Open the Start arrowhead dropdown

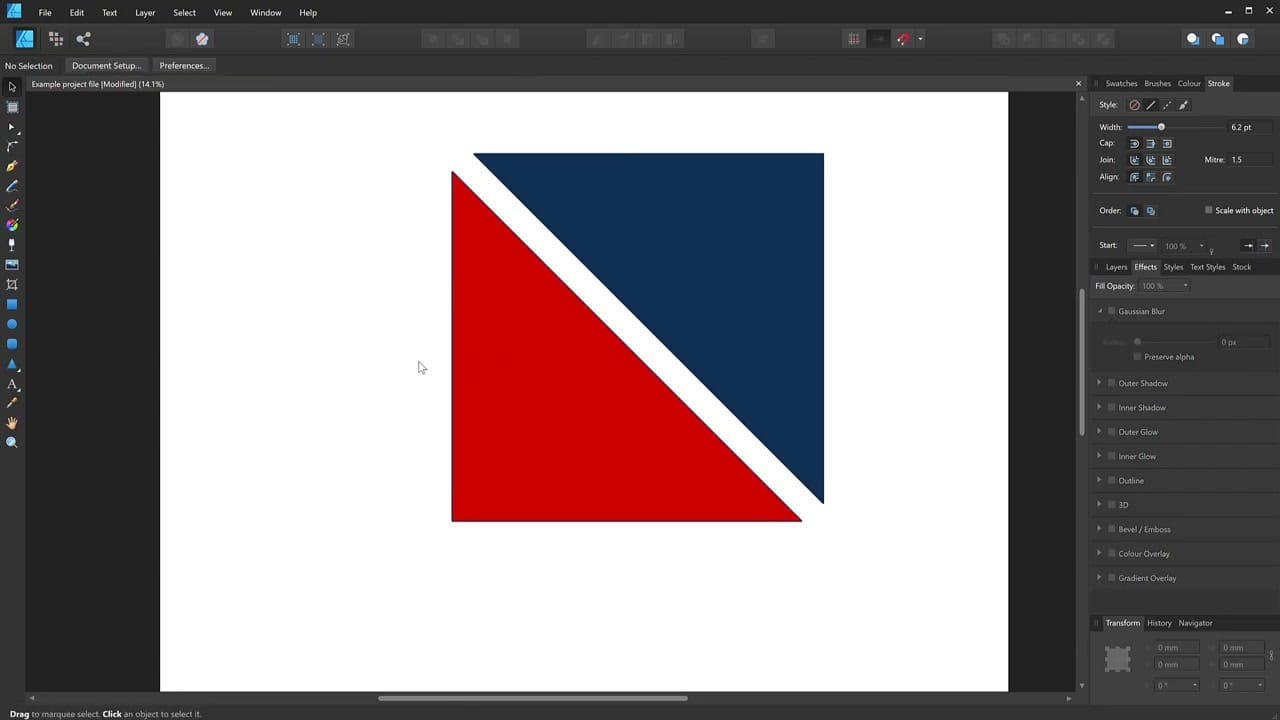pyautogui.click(x=1143, y=245)
